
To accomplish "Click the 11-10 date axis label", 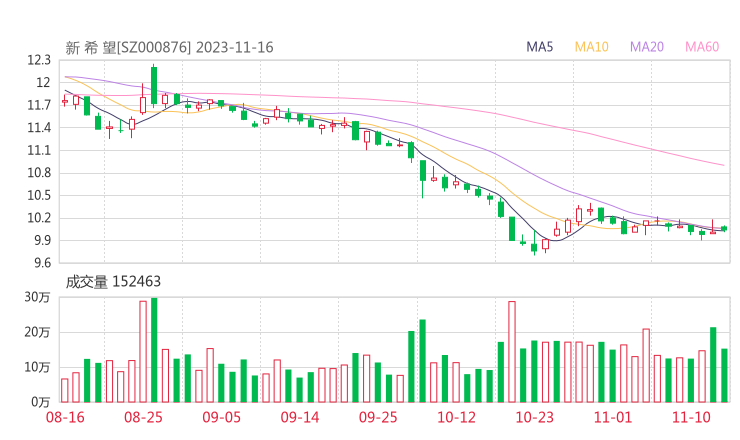I will click(691, 417).
